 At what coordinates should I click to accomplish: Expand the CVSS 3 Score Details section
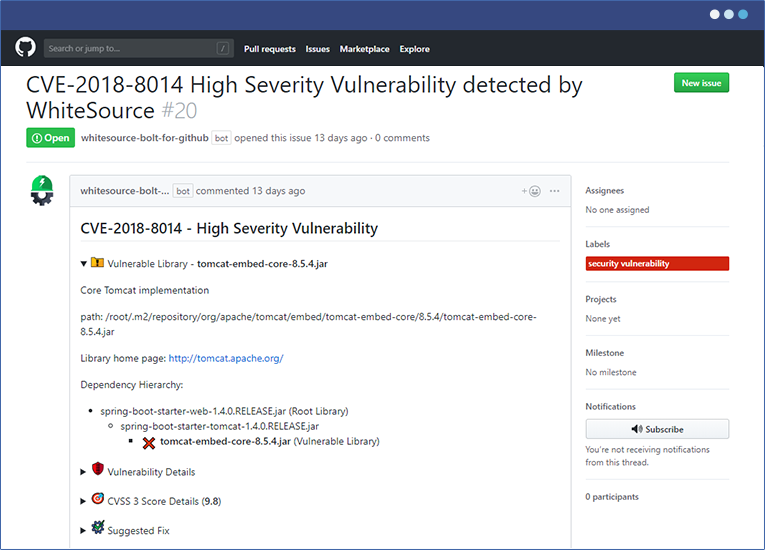coord(84,500)
